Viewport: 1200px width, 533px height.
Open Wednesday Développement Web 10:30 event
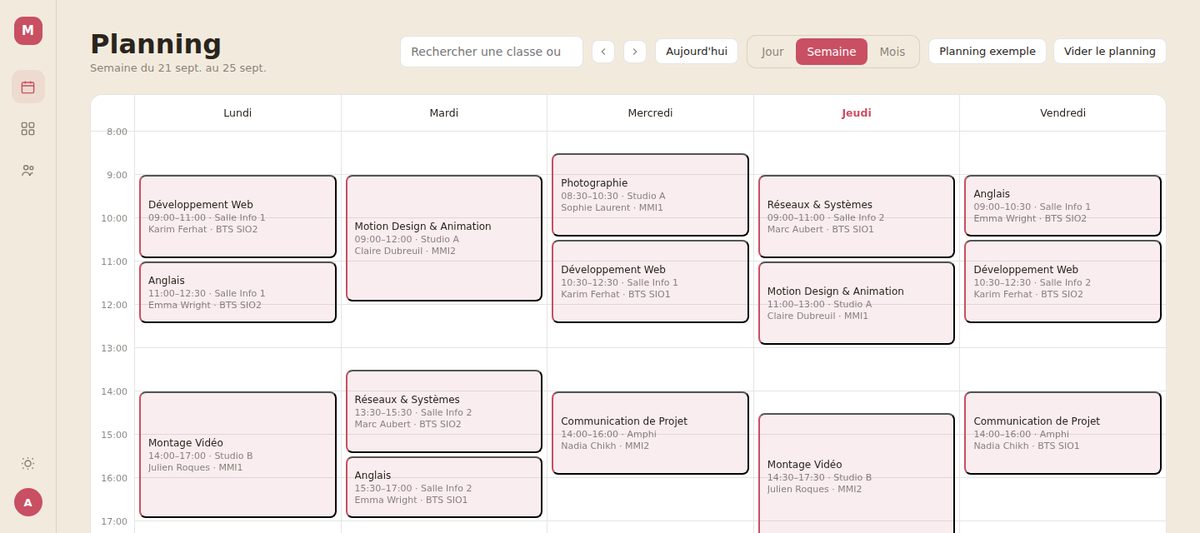650,281
